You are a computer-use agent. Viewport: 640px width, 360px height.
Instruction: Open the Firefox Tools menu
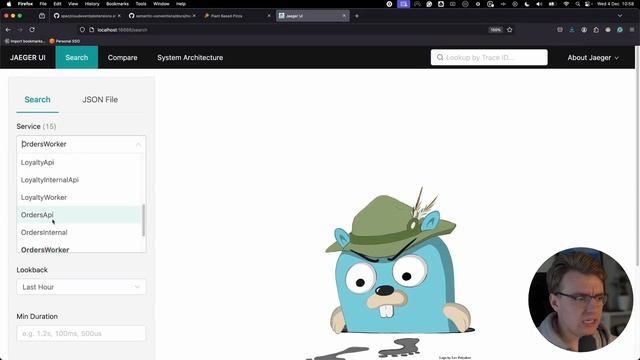pyautogui.click(x=141, y=4)
